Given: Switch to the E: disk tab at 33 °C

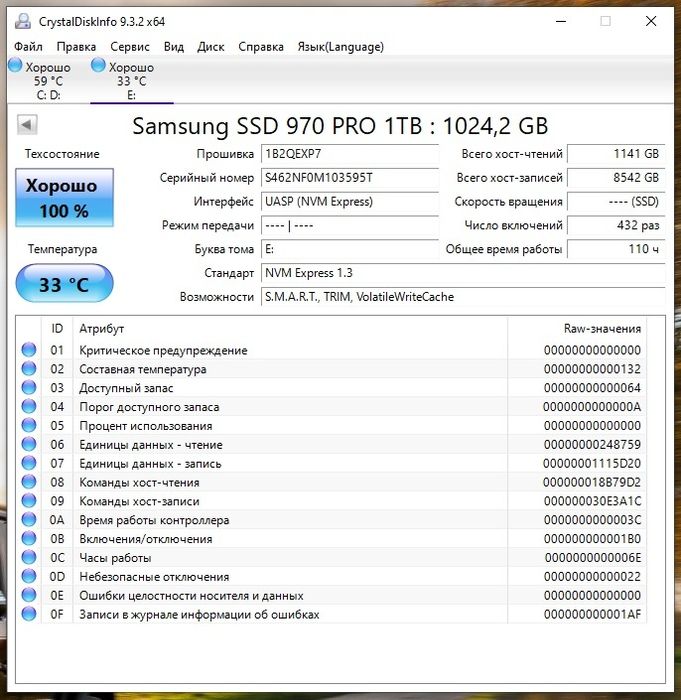Looking at the screenshot, I should pos(132,80).
